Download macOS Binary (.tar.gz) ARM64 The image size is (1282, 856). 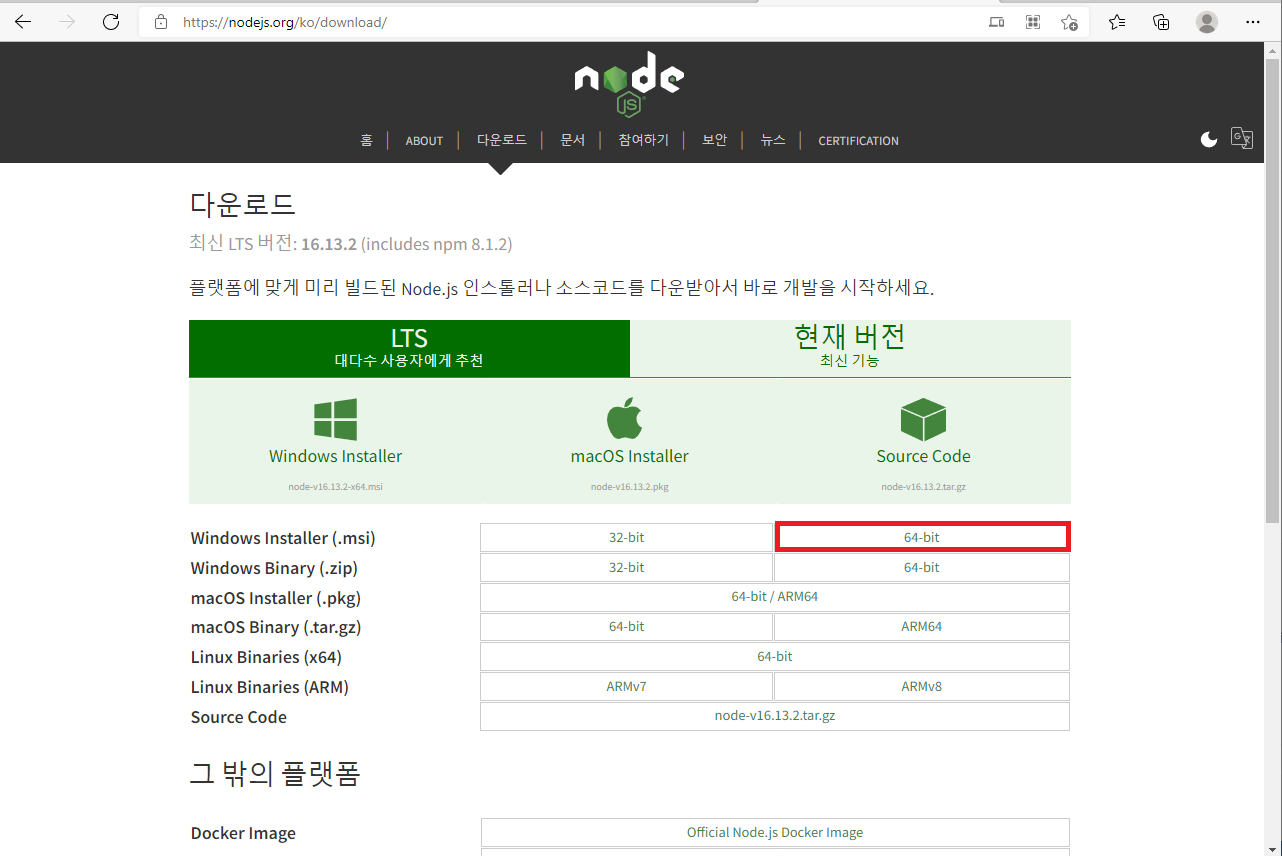[x=922, y=627]
